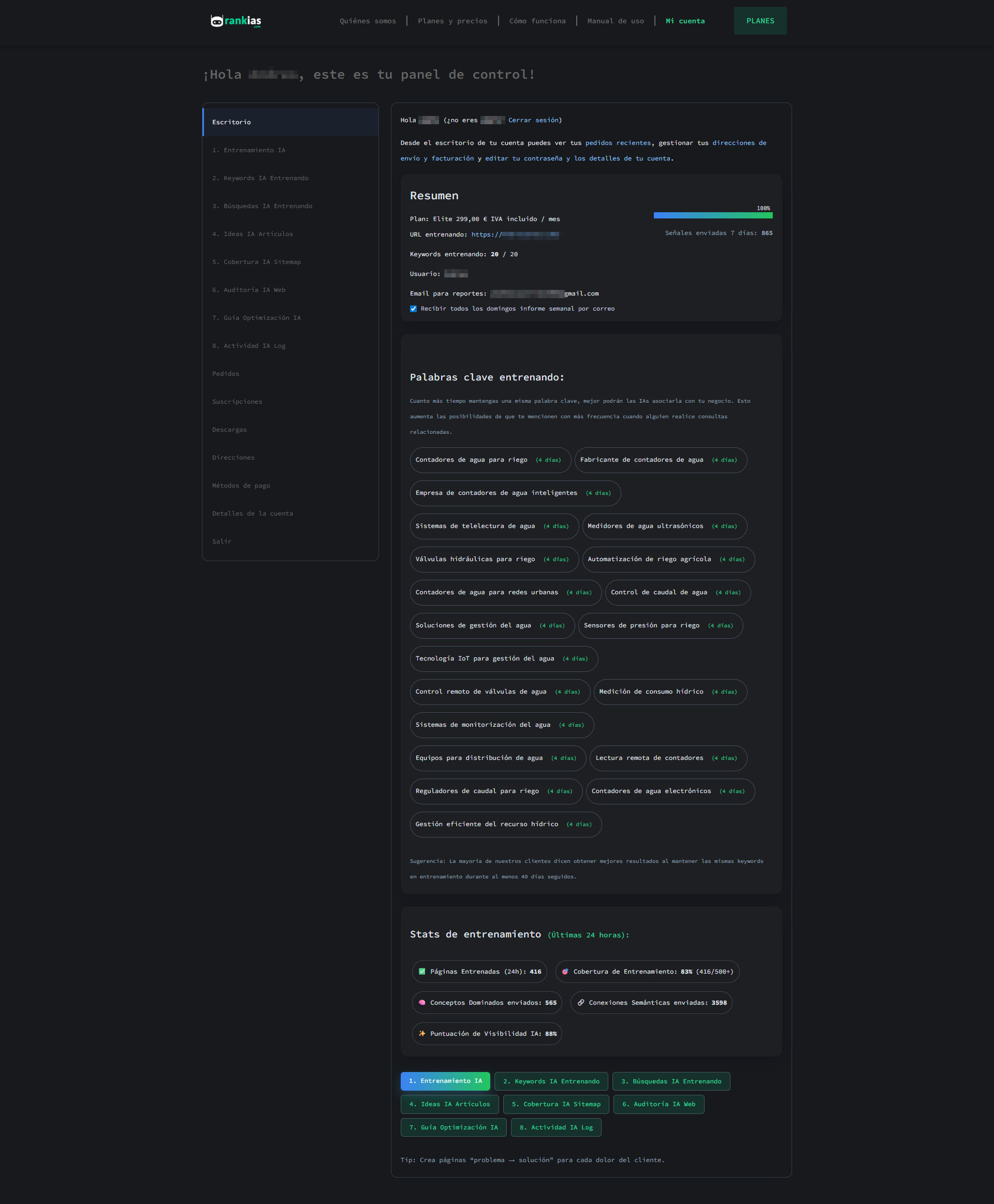Open Planes y precios menu item

[x=452, y=21]
